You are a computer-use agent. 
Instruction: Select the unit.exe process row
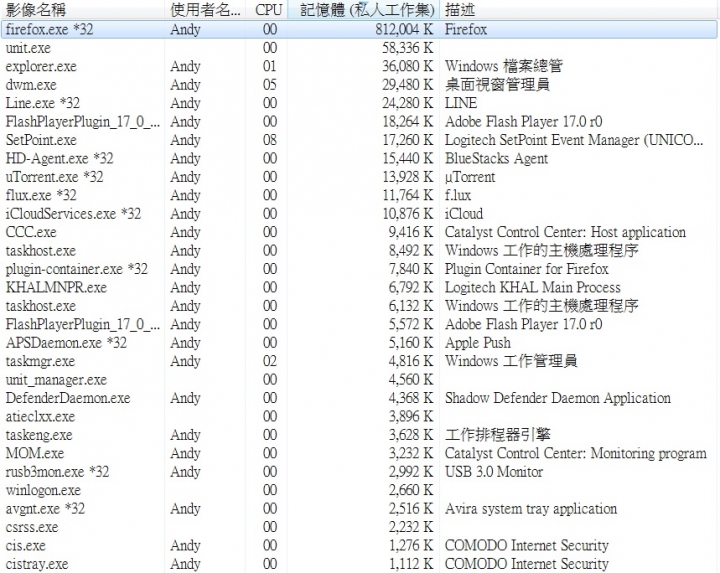[x=359, y=48]
